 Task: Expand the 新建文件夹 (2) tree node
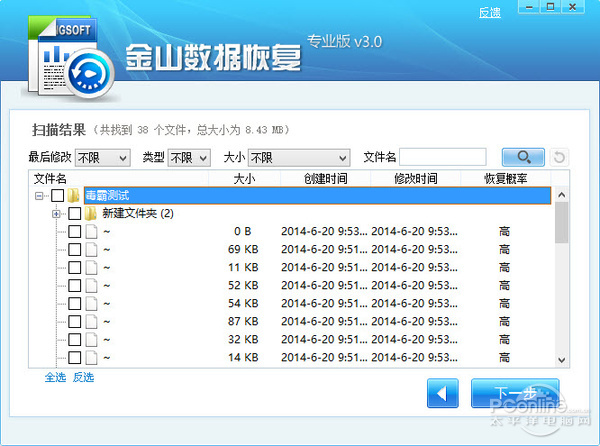pos(56,214)
